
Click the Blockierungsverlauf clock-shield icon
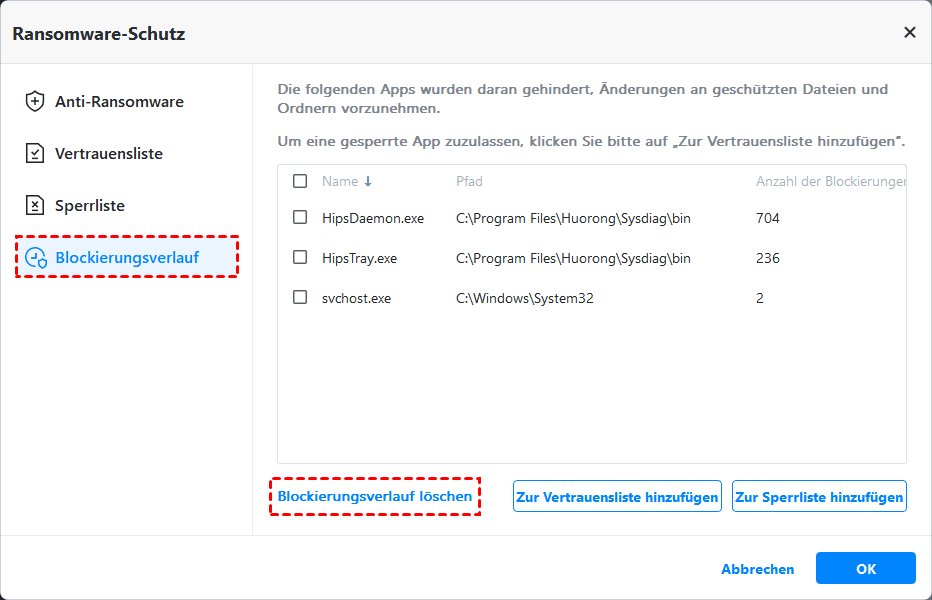(37, 258)
